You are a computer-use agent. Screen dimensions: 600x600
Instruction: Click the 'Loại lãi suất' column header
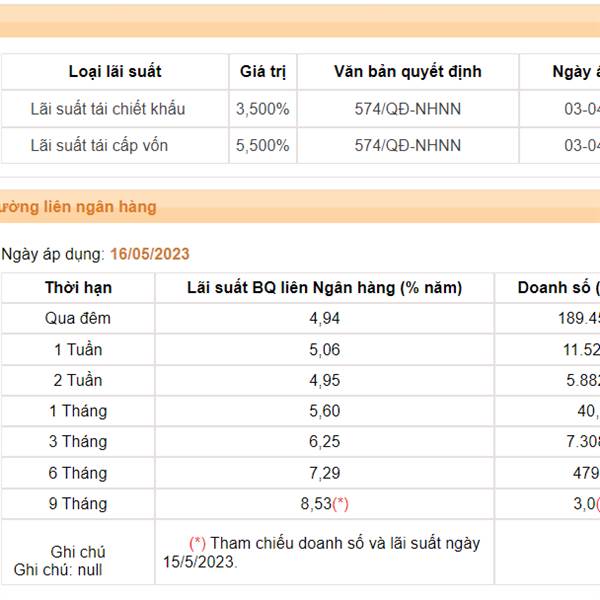click(115, 72)
